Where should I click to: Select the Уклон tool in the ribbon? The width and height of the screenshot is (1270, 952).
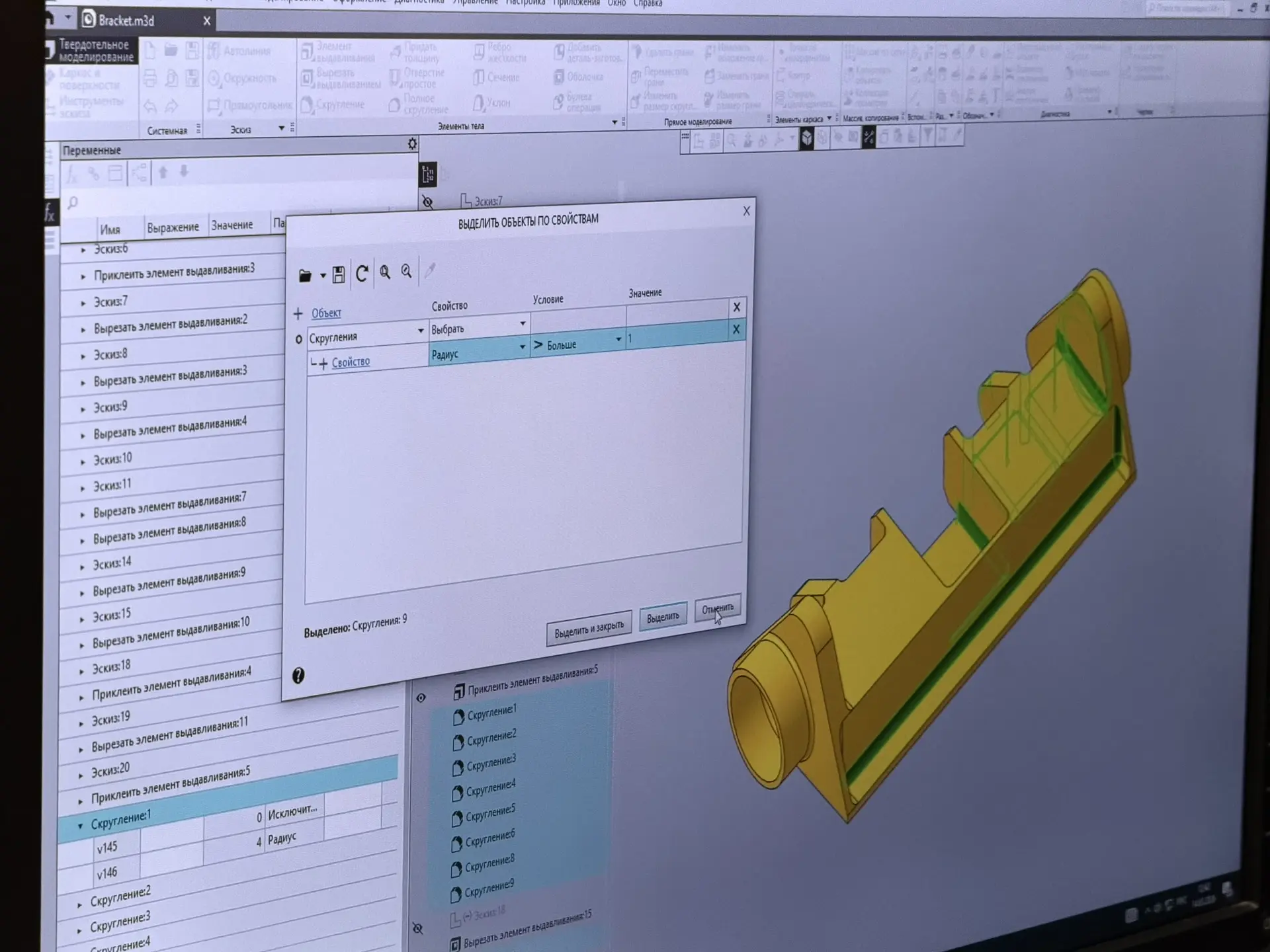click(x=491, y=102)
